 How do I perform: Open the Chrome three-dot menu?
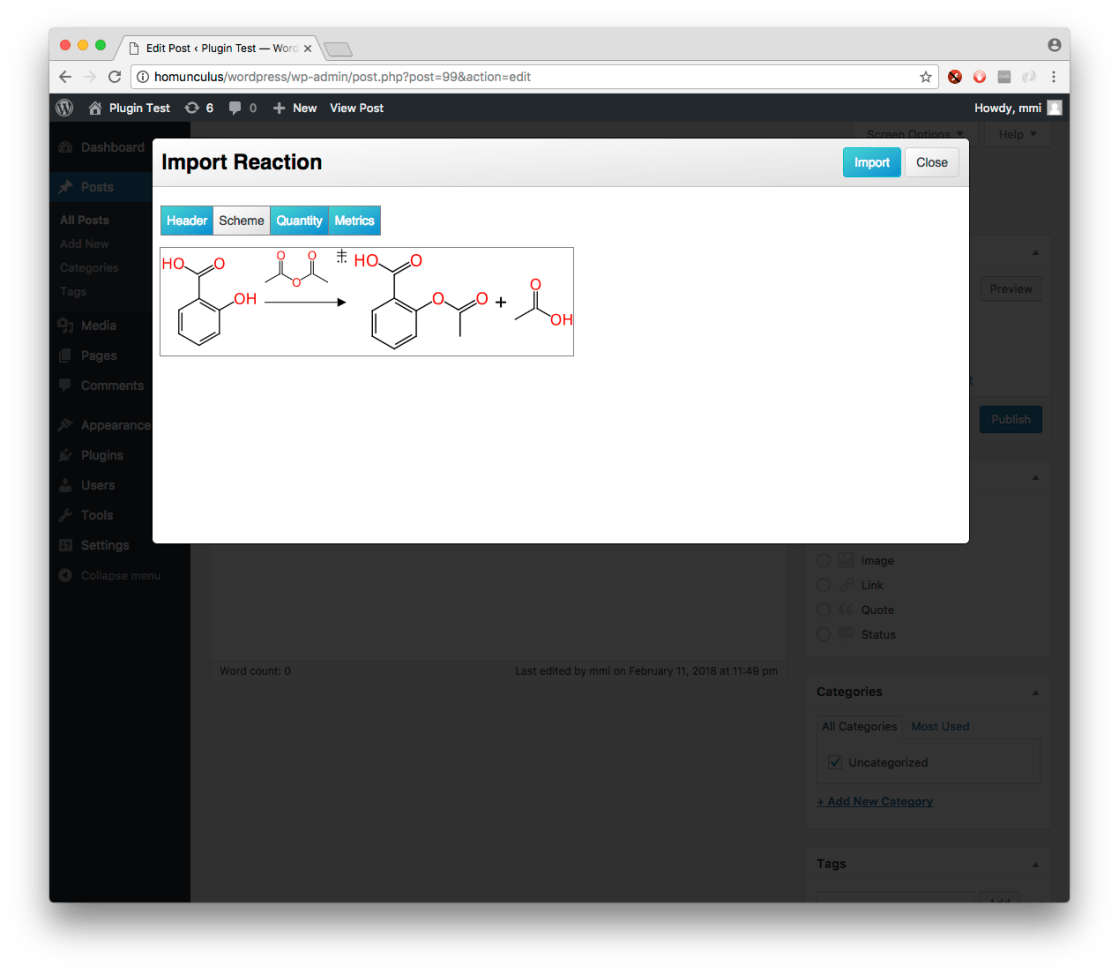point(1053,77)
